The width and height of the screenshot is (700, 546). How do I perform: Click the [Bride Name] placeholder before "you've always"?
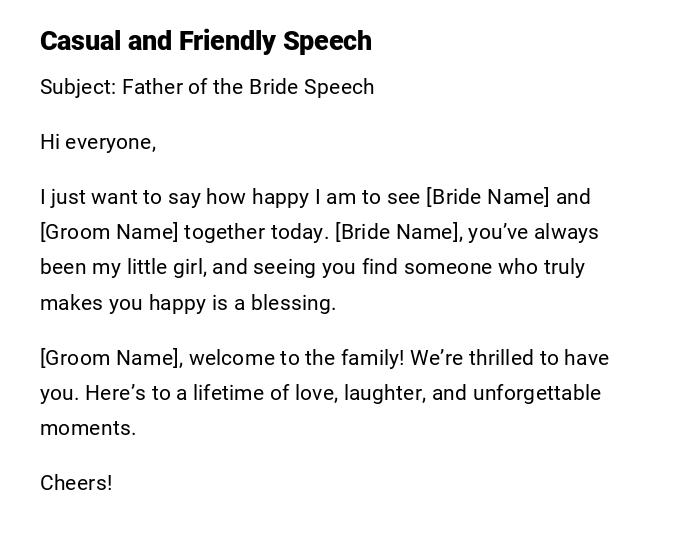click(398, 232)
